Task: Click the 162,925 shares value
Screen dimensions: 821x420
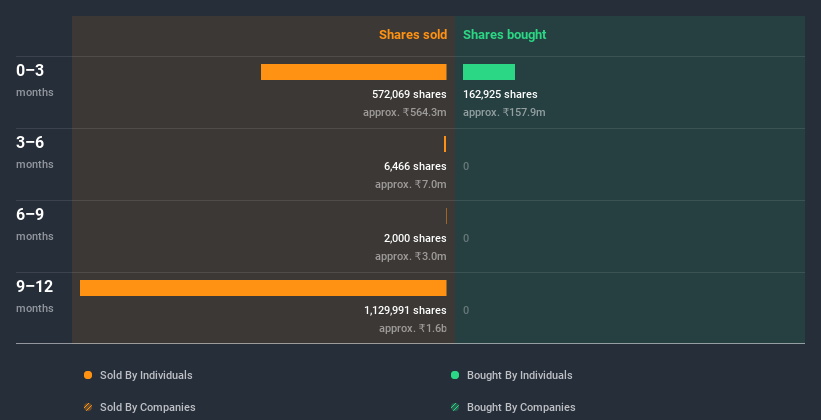Action: click(x=500, y=94)
